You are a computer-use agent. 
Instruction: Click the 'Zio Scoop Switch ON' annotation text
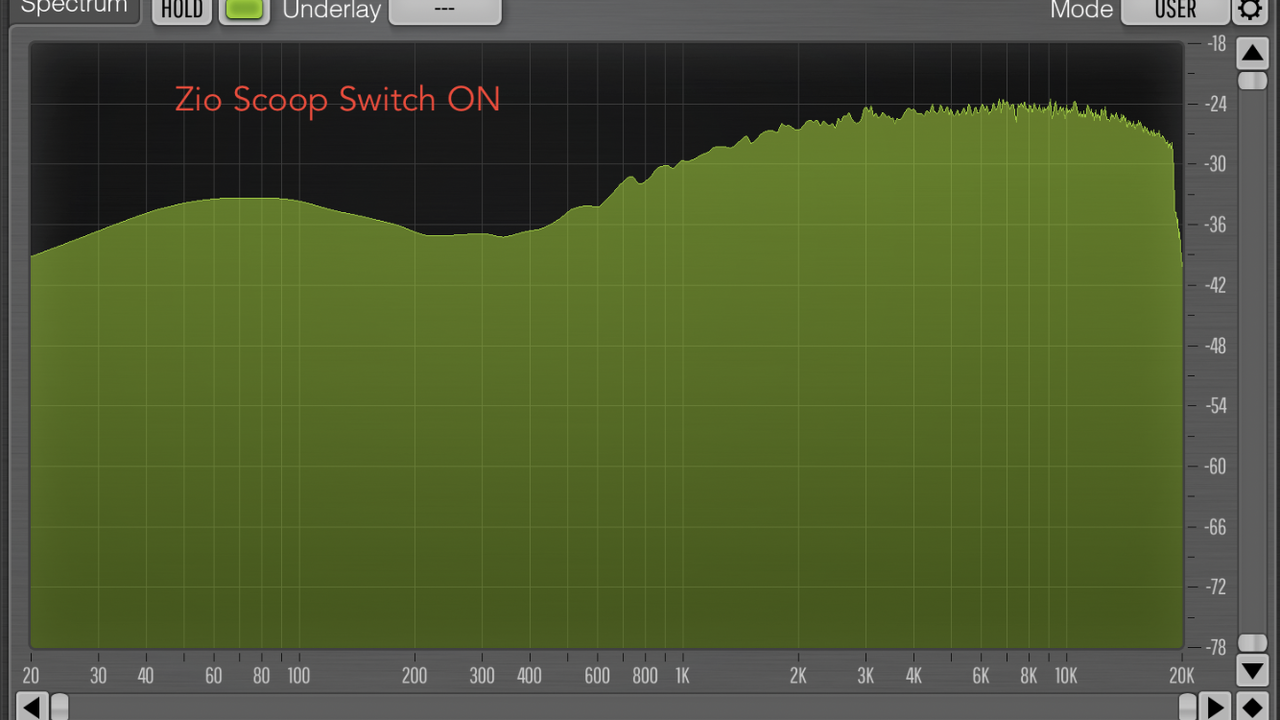point(337,100)
